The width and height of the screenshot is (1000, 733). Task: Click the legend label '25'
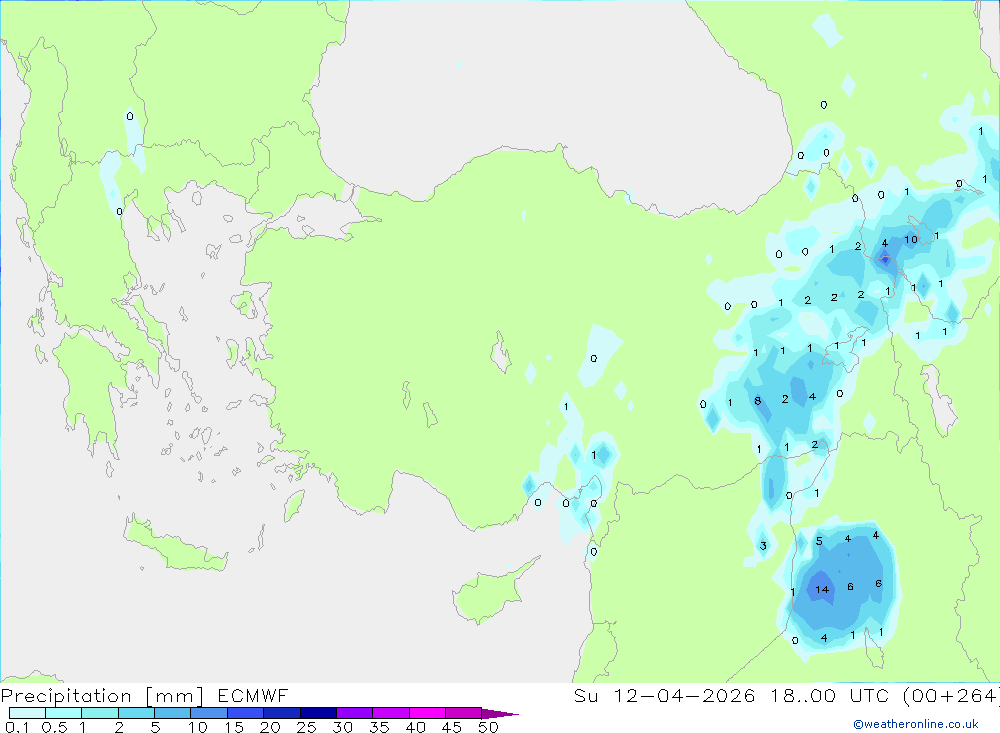tap(307, 727)
